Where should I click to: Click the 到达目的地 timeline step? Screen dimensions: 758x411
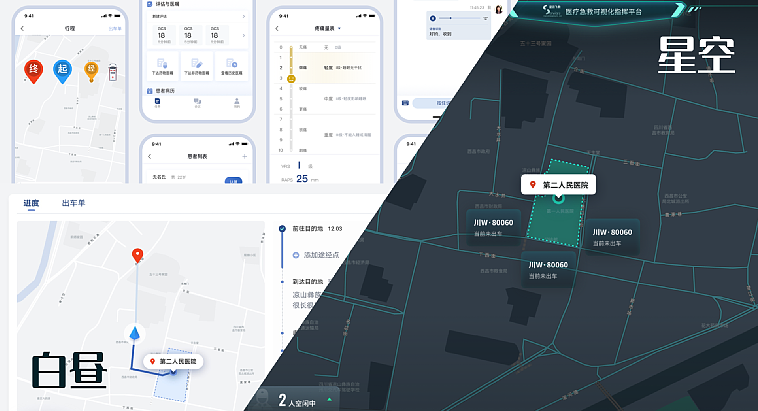point(307,281)
